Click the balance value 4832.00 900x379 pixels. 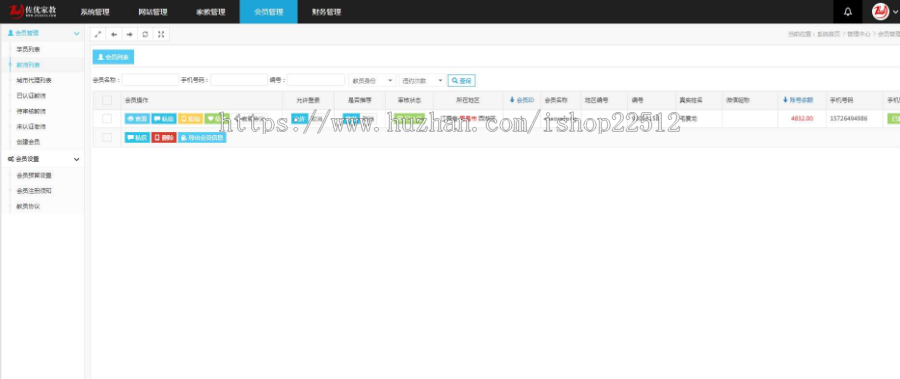(x=802, y=119)
